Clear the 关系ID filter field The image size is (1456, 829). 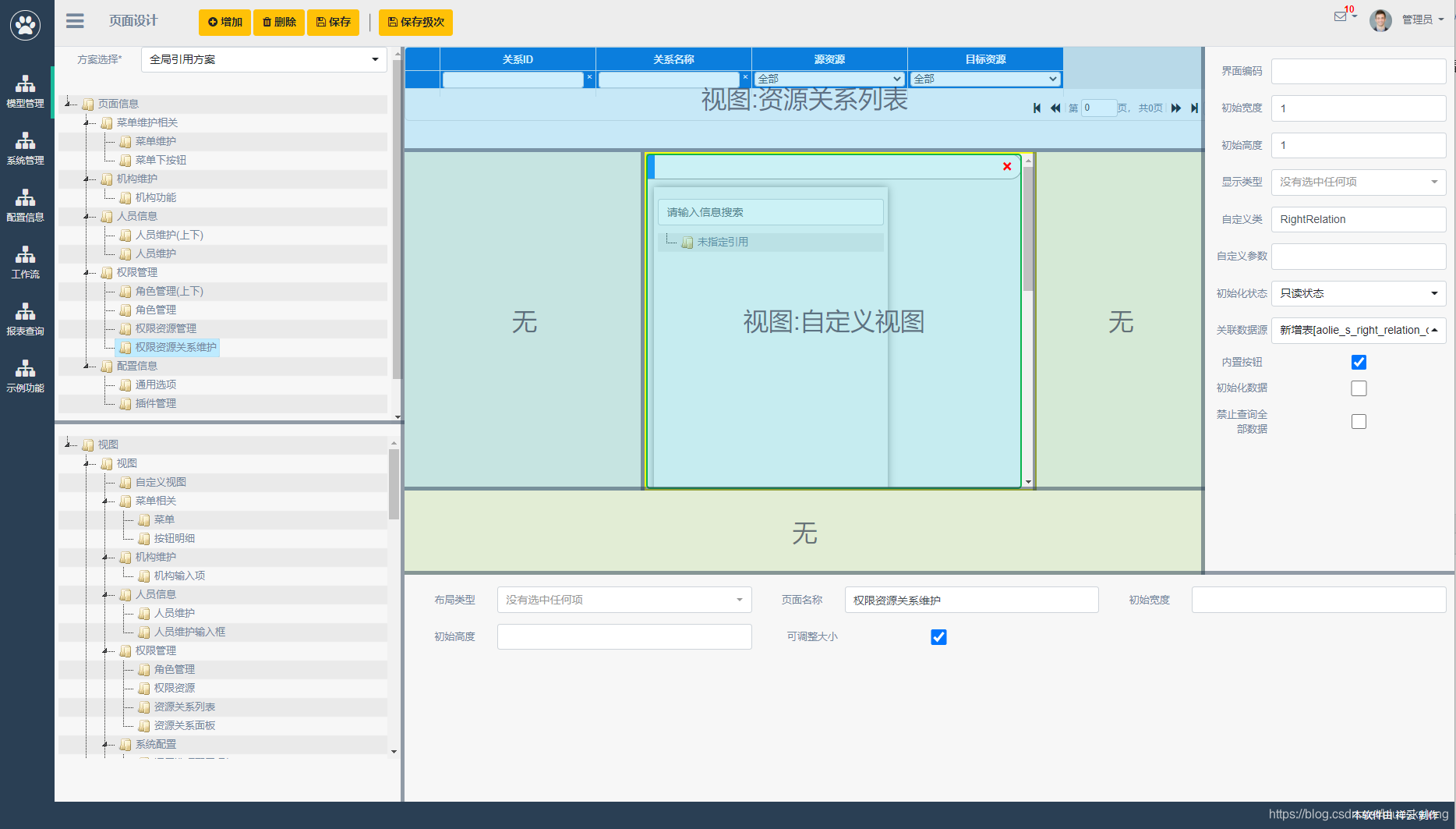589,77
